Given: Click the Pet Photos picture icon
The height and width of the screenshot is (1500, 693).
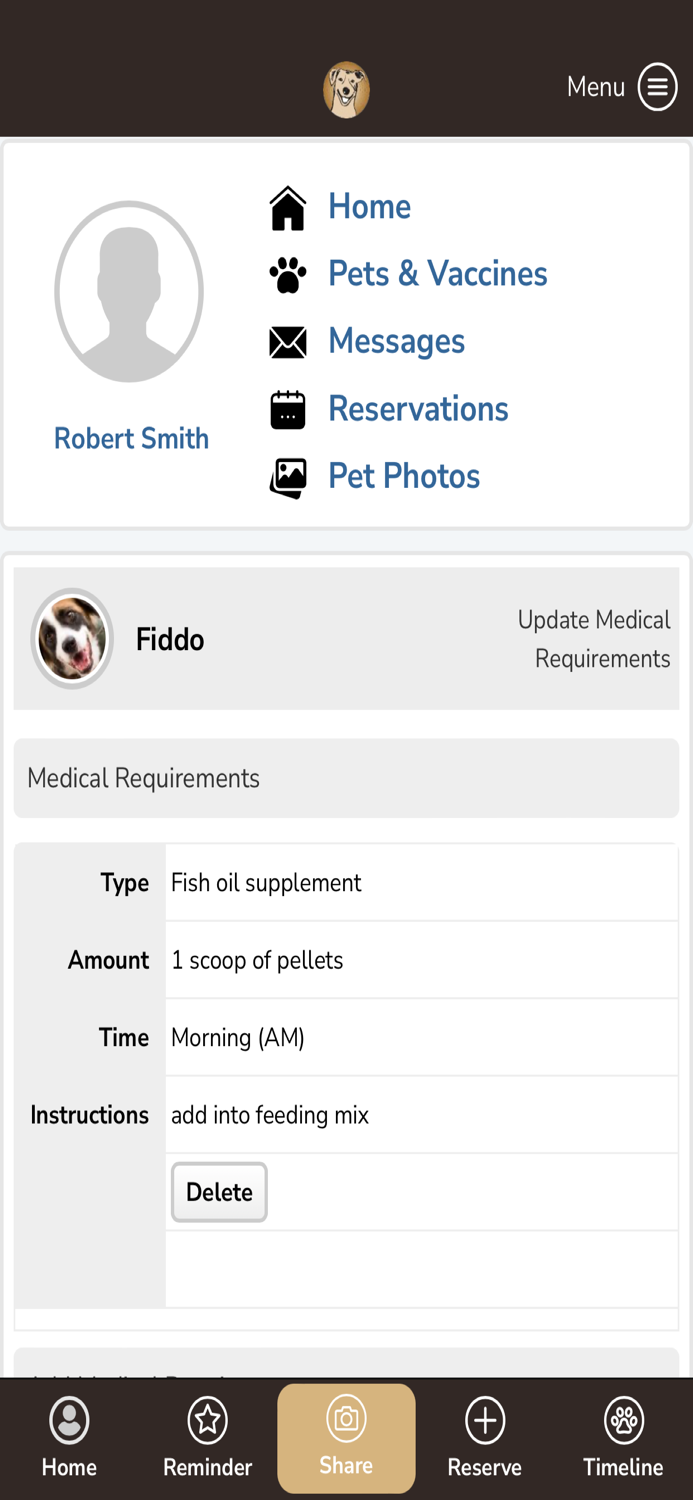Looking at the screenshot, I should pos(288,477).
